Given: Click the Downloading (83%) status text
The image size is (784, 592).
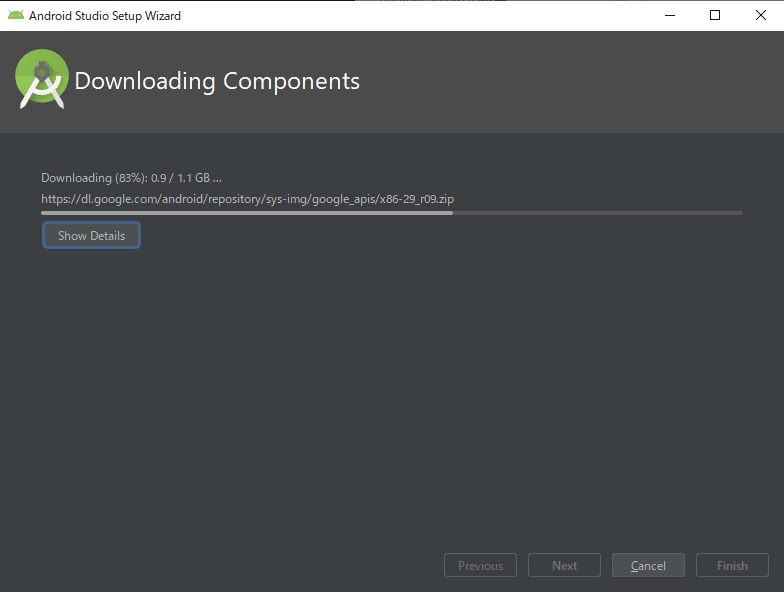Looking at the screenshot, I should [x=94, y=178].
